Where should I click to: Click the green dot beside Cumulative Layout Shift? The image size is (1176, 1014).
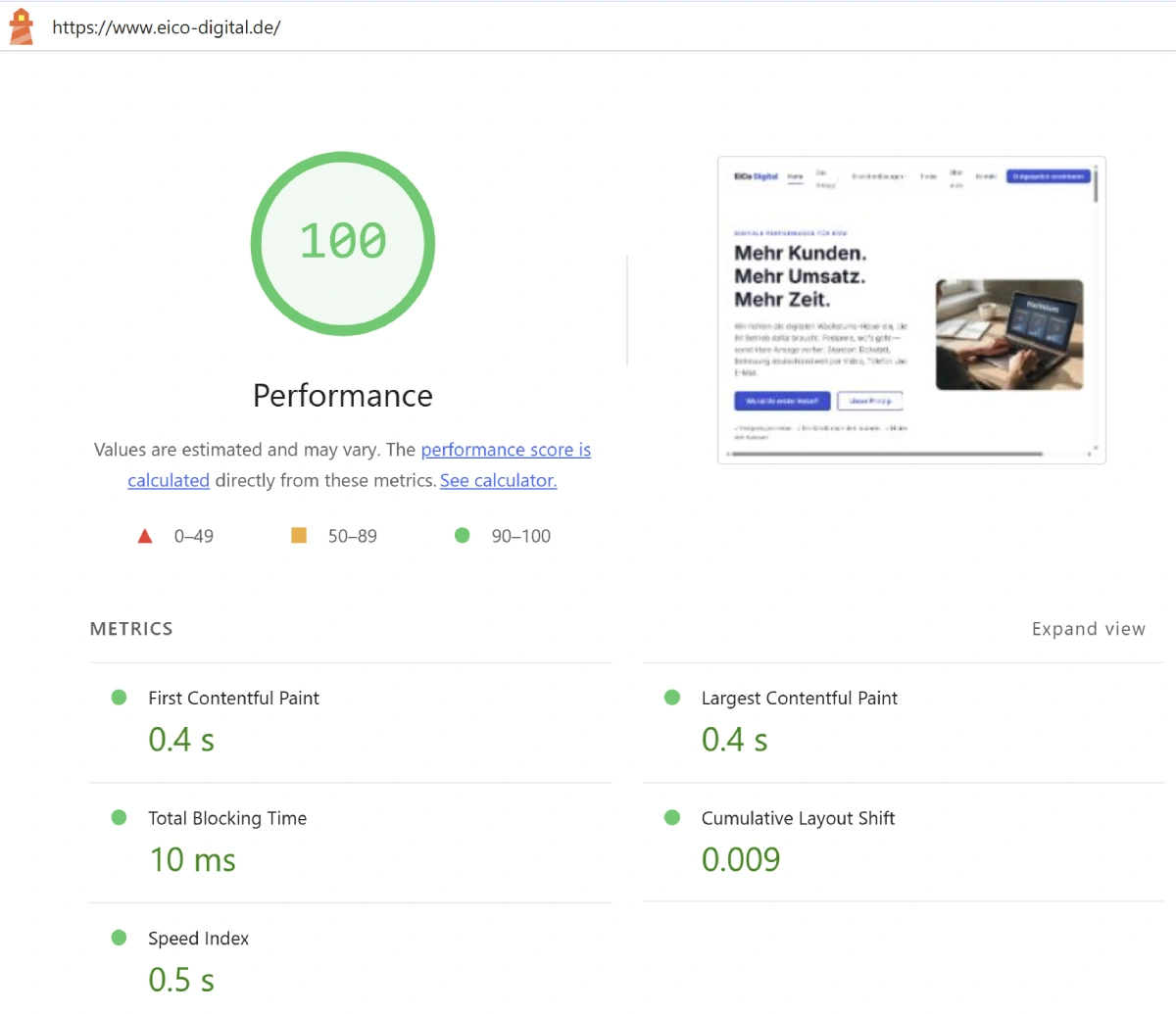pyautogui.click(x=672, y=817)
